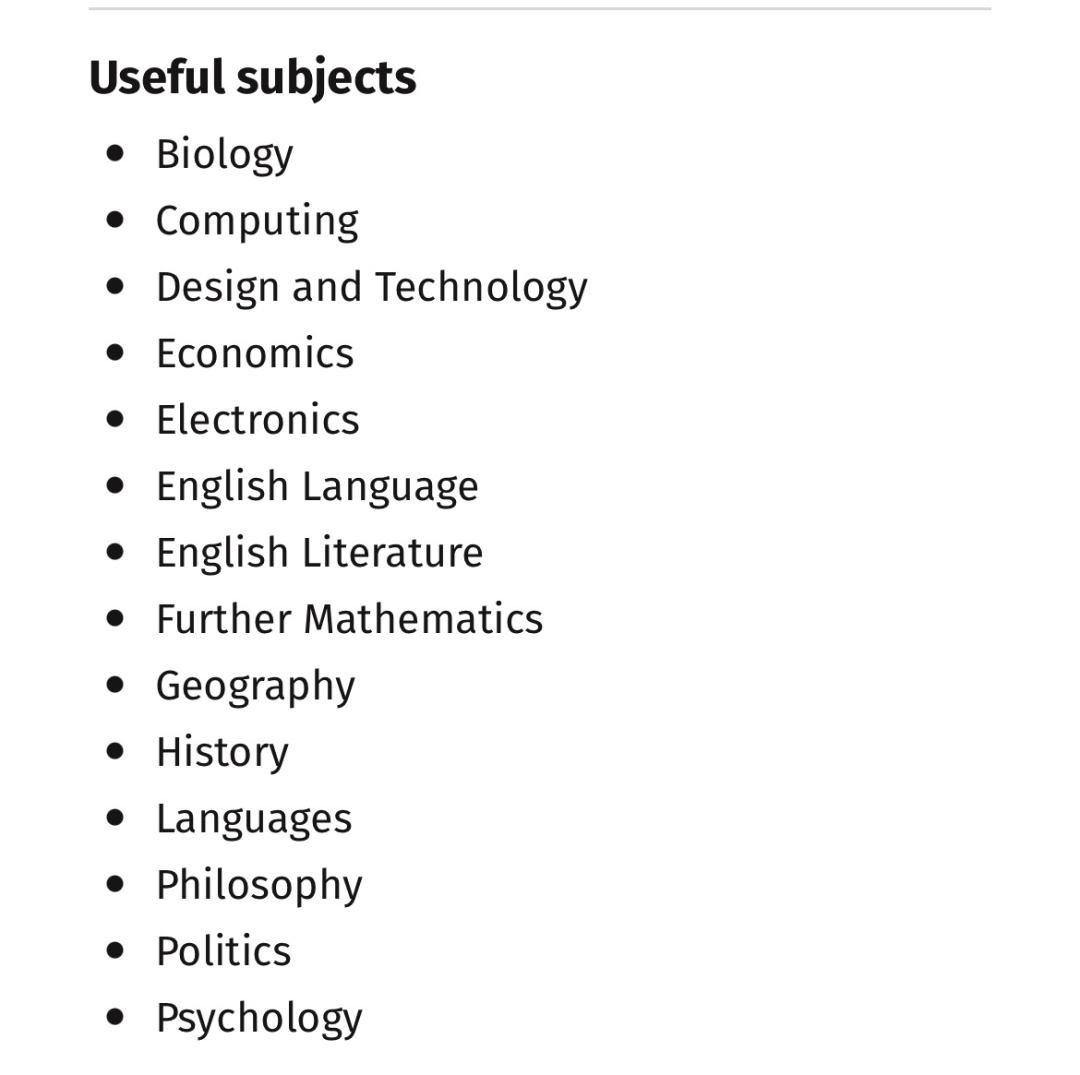1080x1075 pixels.
Task: Click the Electronics subject entry
Action: (258, 419)
